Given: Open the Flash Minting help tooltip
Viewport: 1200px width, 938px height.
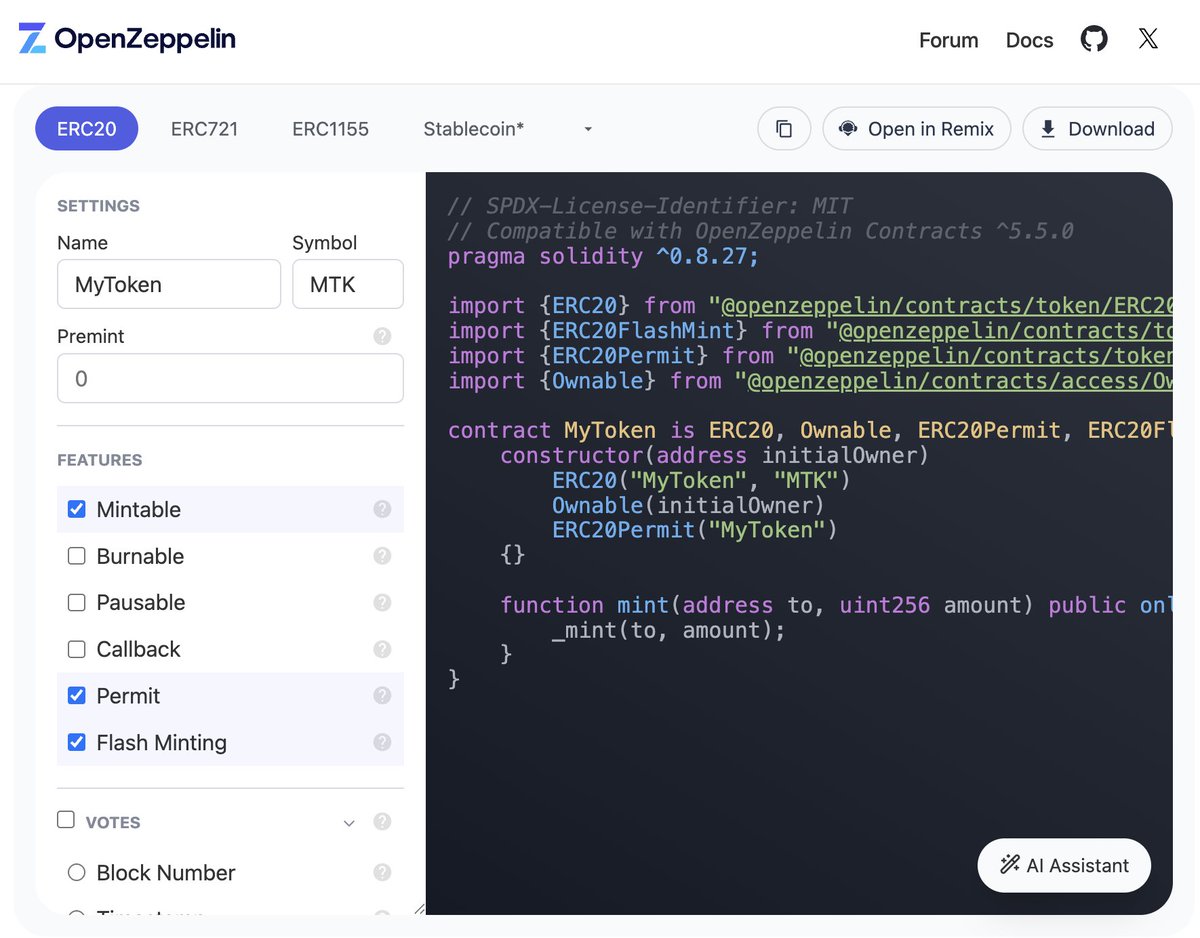Looking at the screenshot, I should click(x=382, y=742).
